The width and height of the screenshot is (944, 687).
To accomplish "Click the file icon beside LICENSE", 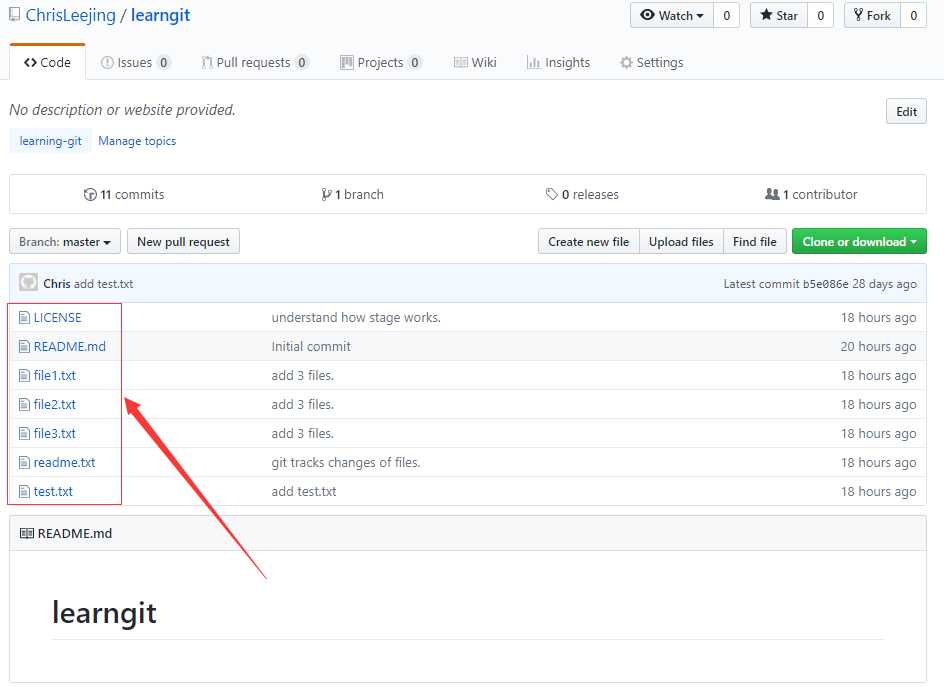I will click(25, 318).
